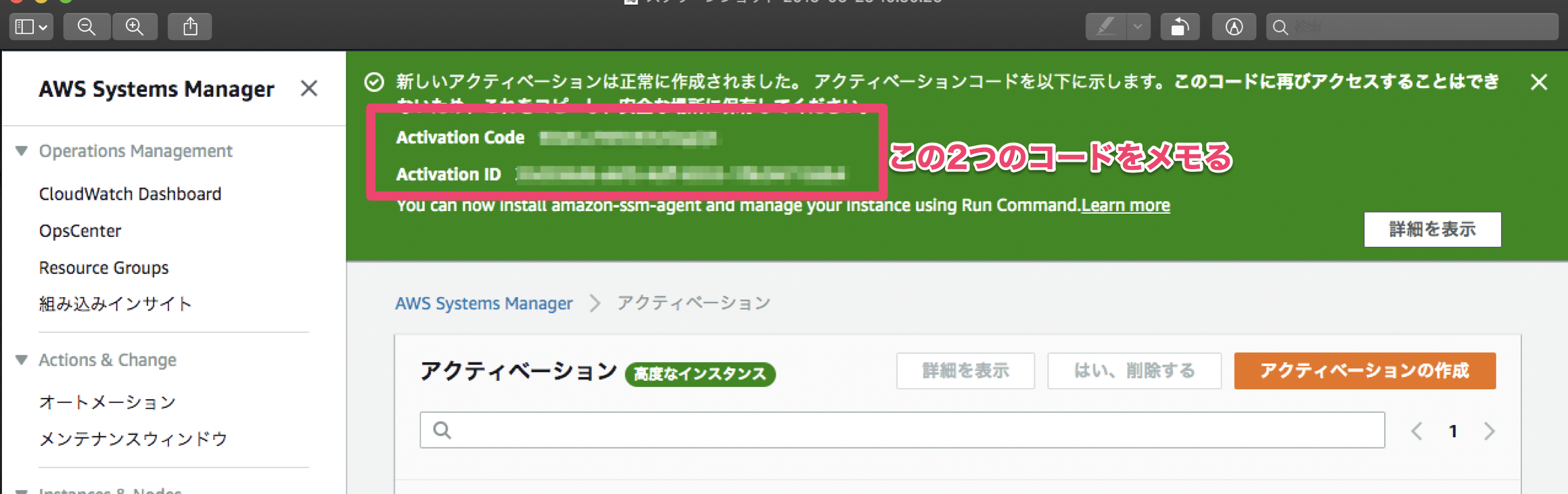Open 組み込みインサイト
Screen dimensions: 1568x494
116,304
